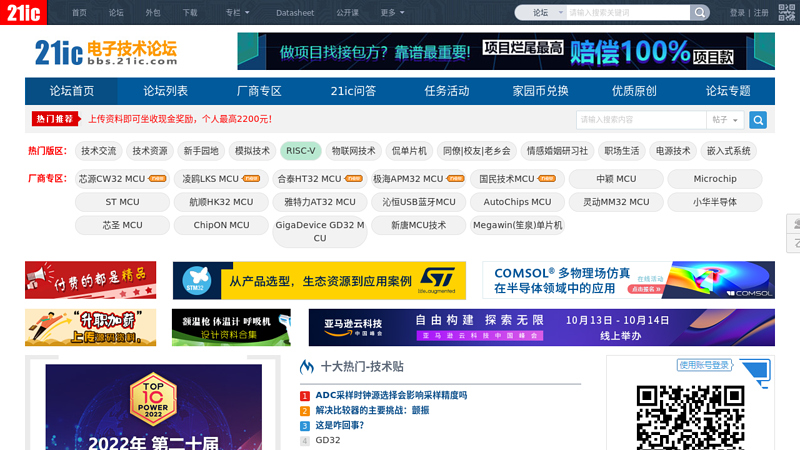Viewport: 800px width, 450px height.
Task: Click the STM32 butterfly banner icon
Action: tap(197, 281)
